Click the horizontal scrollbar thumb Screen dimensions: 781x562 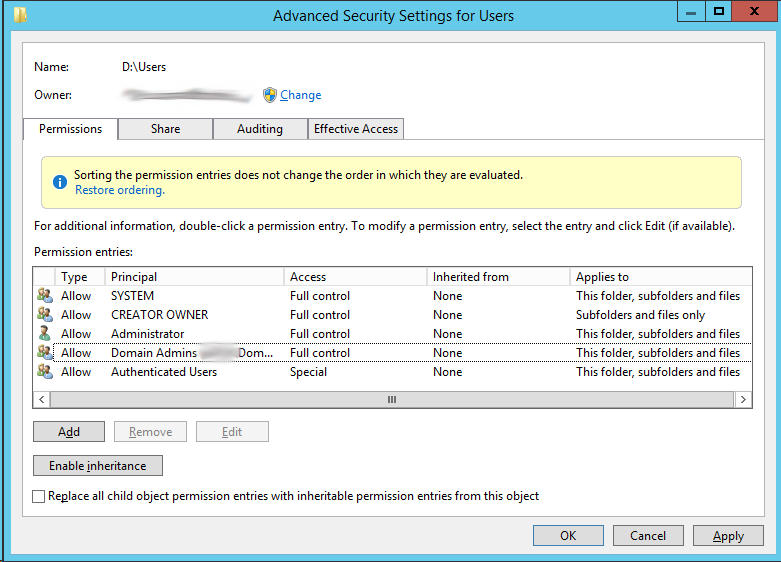(392, 400)
